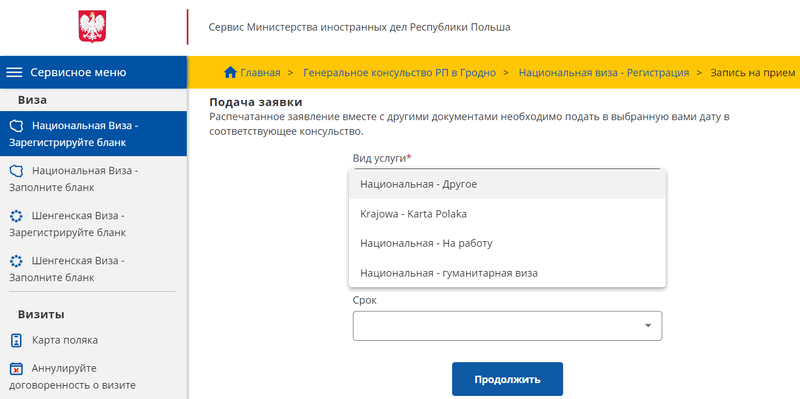This screenshot has height=399, width=800.
Task: Click the Продолжить button
Action: (x=507, y=380)
